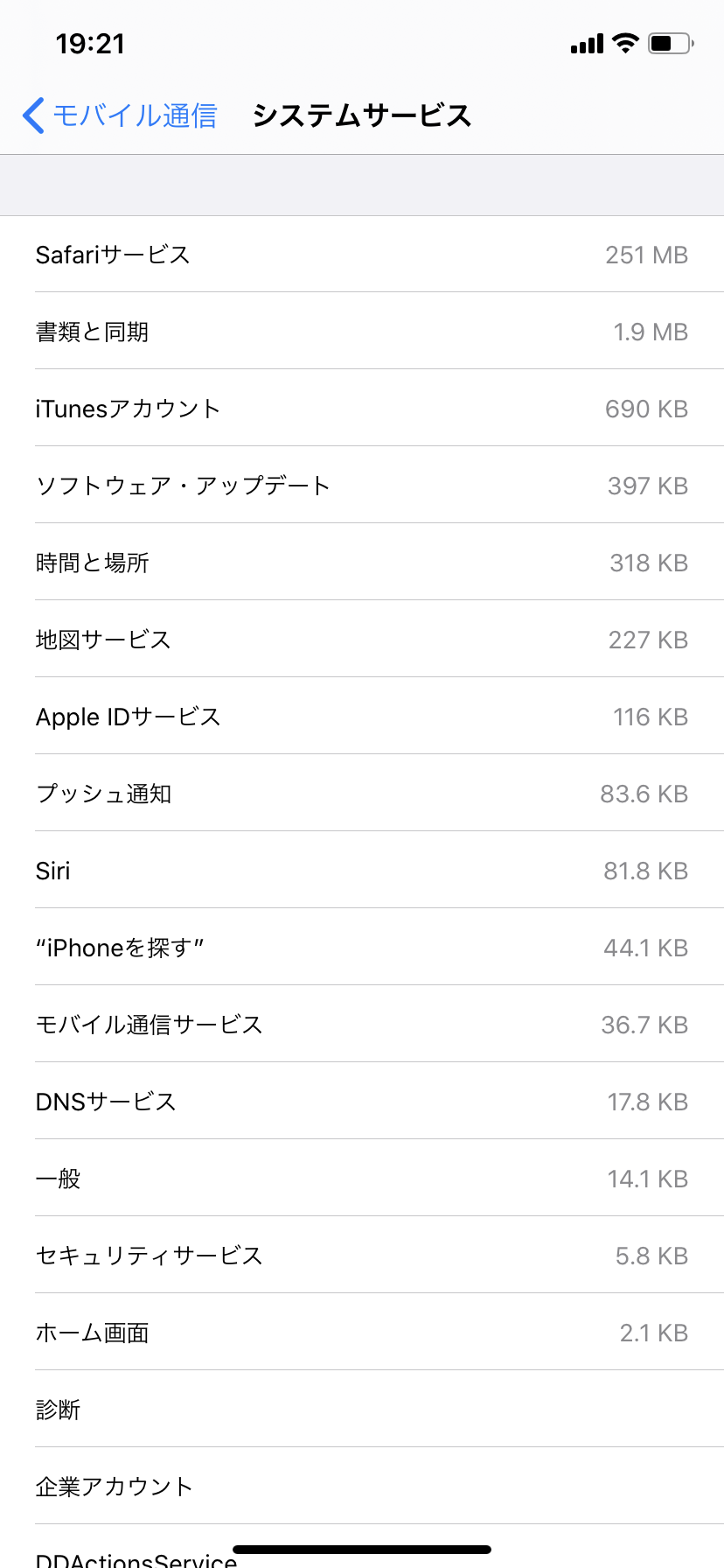The width and height of the screenshot is (724, 1568).
Task: Tap the ホーム画面 entry
Action: click(x=362, y=1333)
